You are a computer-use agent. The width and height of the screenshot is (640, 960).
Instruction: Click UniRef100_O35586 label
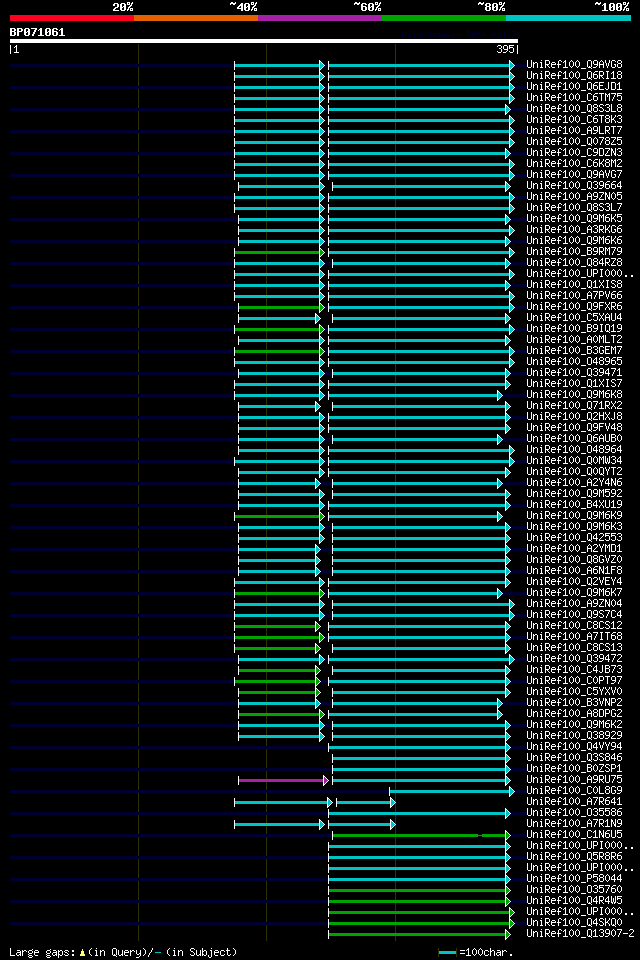(x=574, y=814)
